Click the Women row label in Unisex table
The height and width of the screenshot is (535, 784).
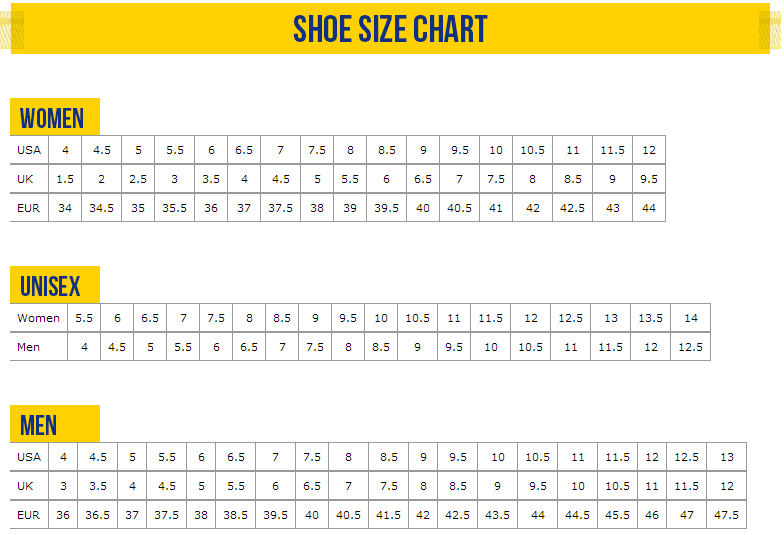coord(39,318)
